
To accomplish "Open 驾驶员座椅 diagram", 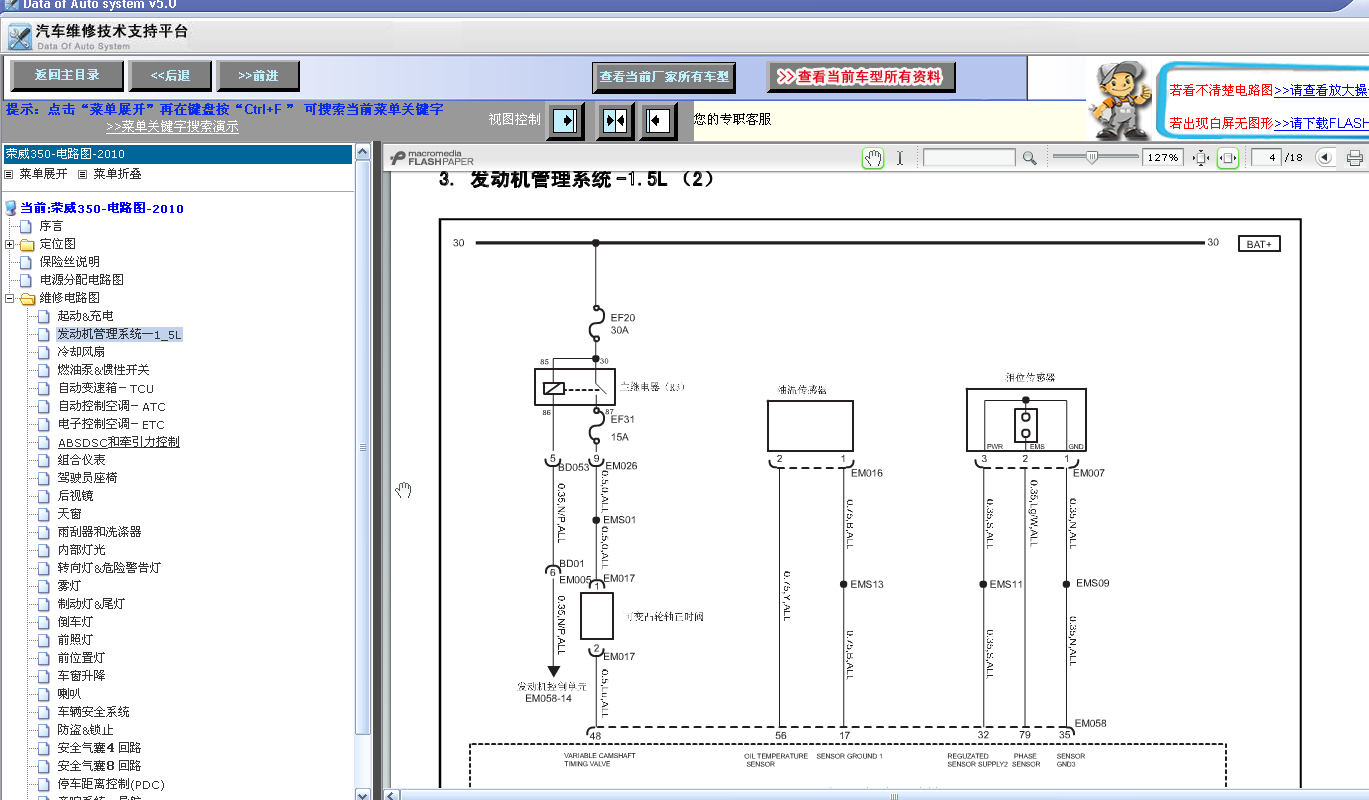I will tap(87, 478).
